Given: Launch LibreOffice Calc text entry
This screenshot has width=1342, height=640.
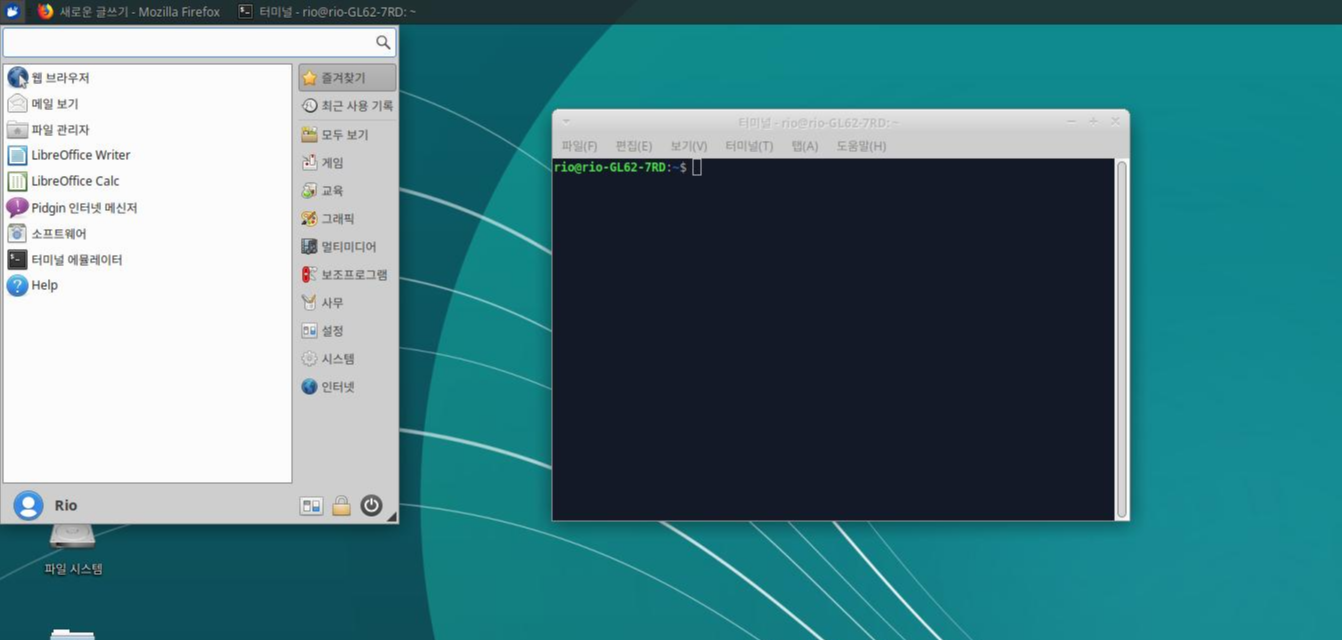Looking at the screenshot, I should pyautogui.click(x=75, y=181).
